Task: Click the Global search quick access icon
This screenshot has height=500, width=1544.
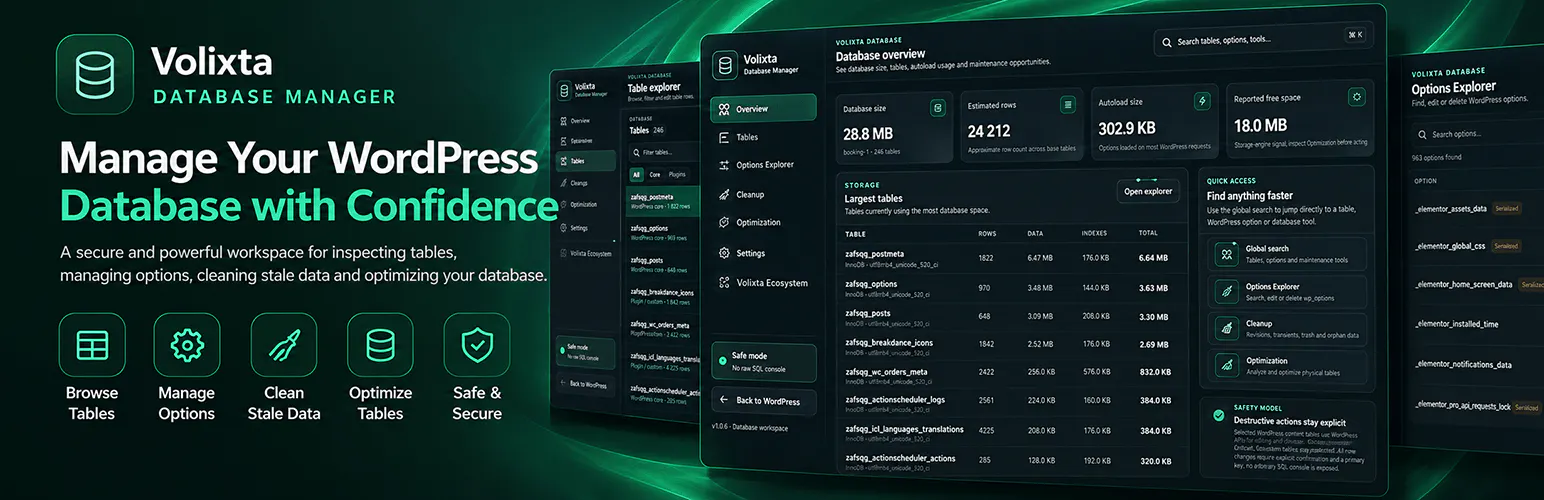Action: click(x=1225, y=254)
